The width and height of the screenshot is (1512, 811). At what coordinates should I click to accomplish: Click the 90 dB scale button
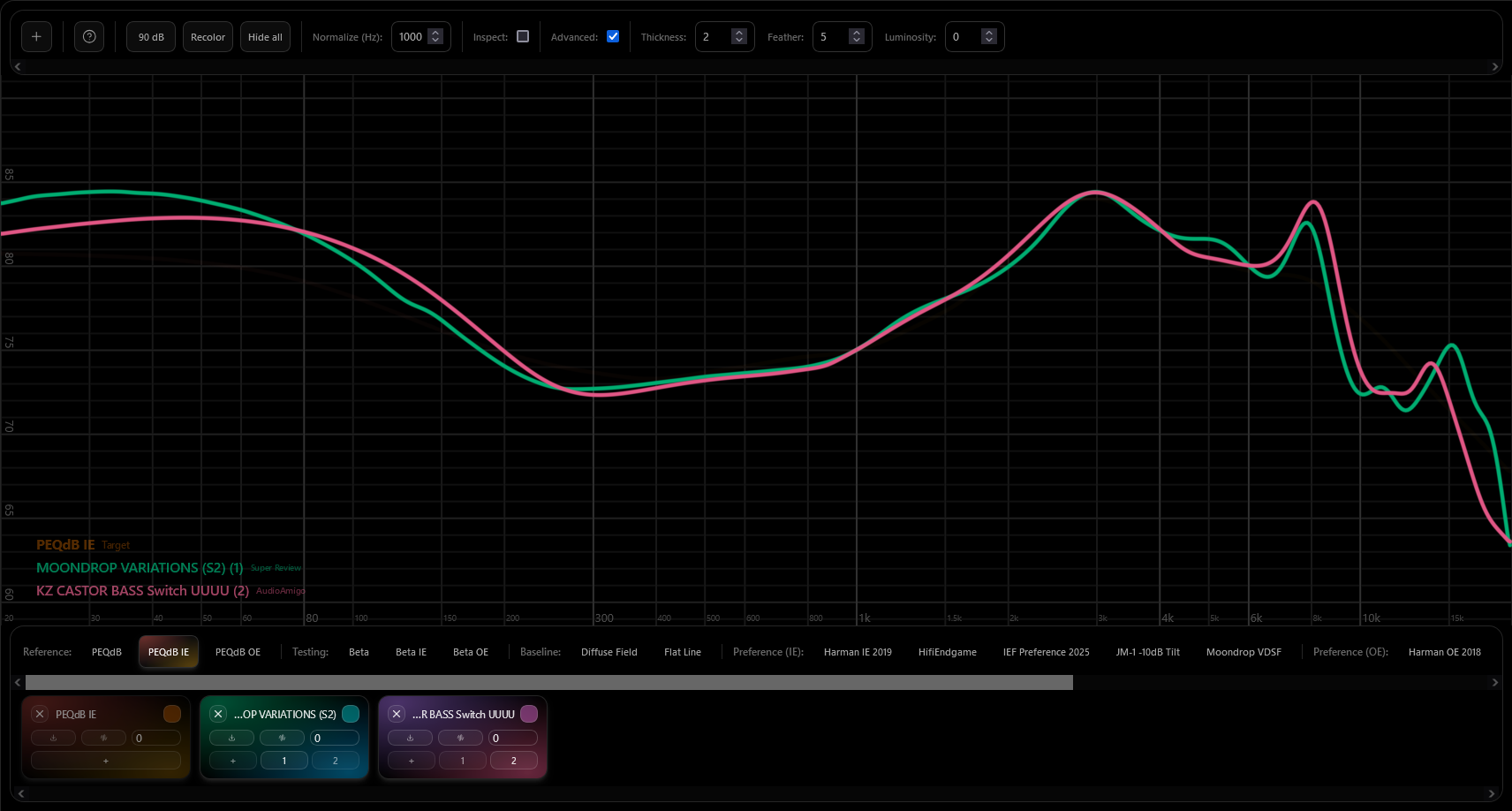click(151, 37)
